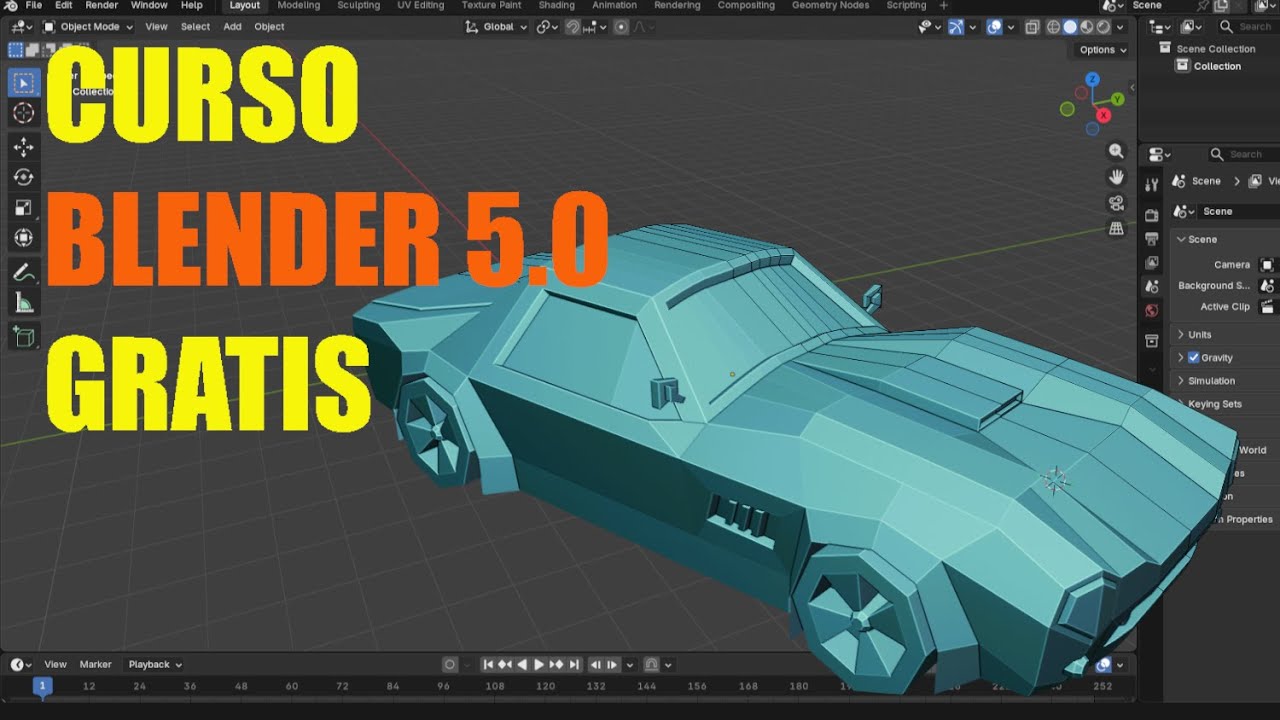The height and width of the screenshot is (720, 1280).
Task: Select the Measure tool
Action: coord(23,303)
